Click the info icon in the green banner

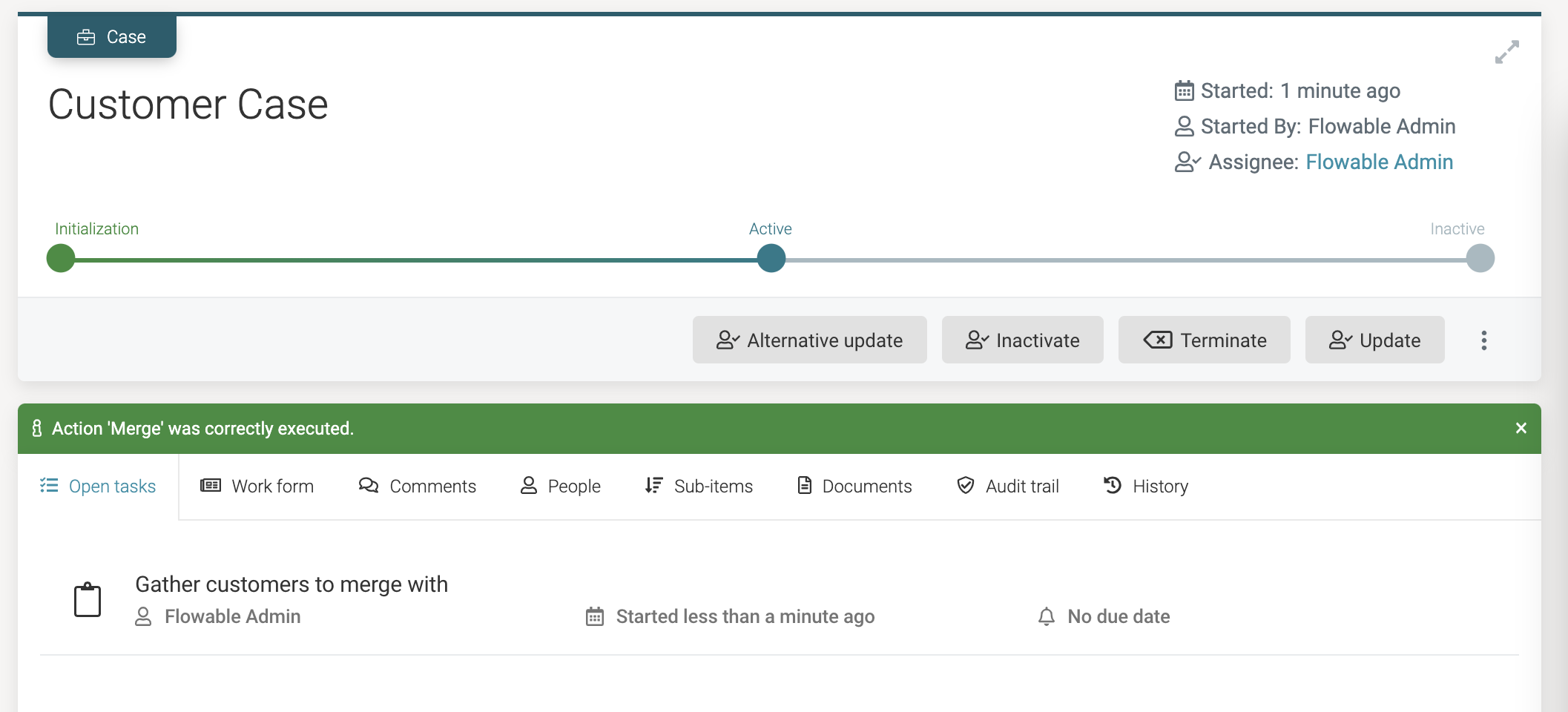(37, 428)
